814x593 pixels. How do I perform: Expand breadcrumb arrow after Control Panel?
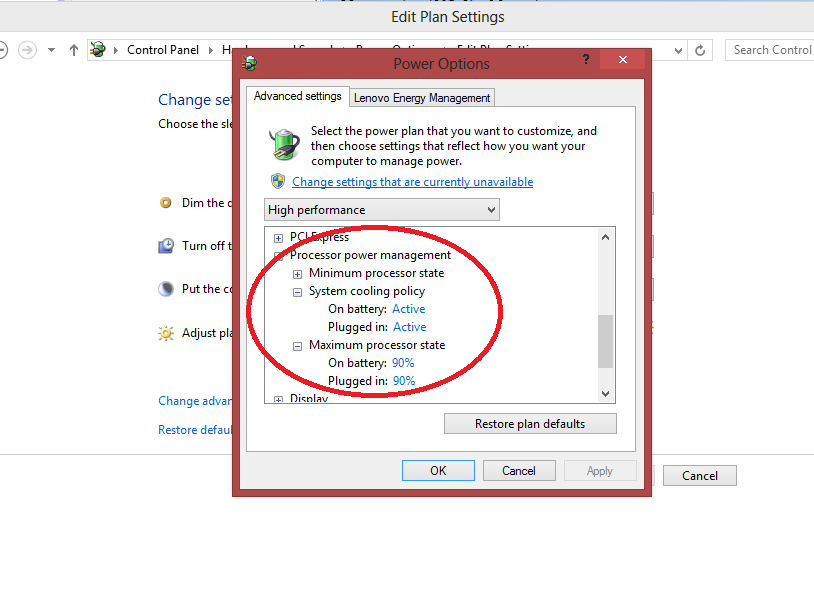(x=211, y=50)
